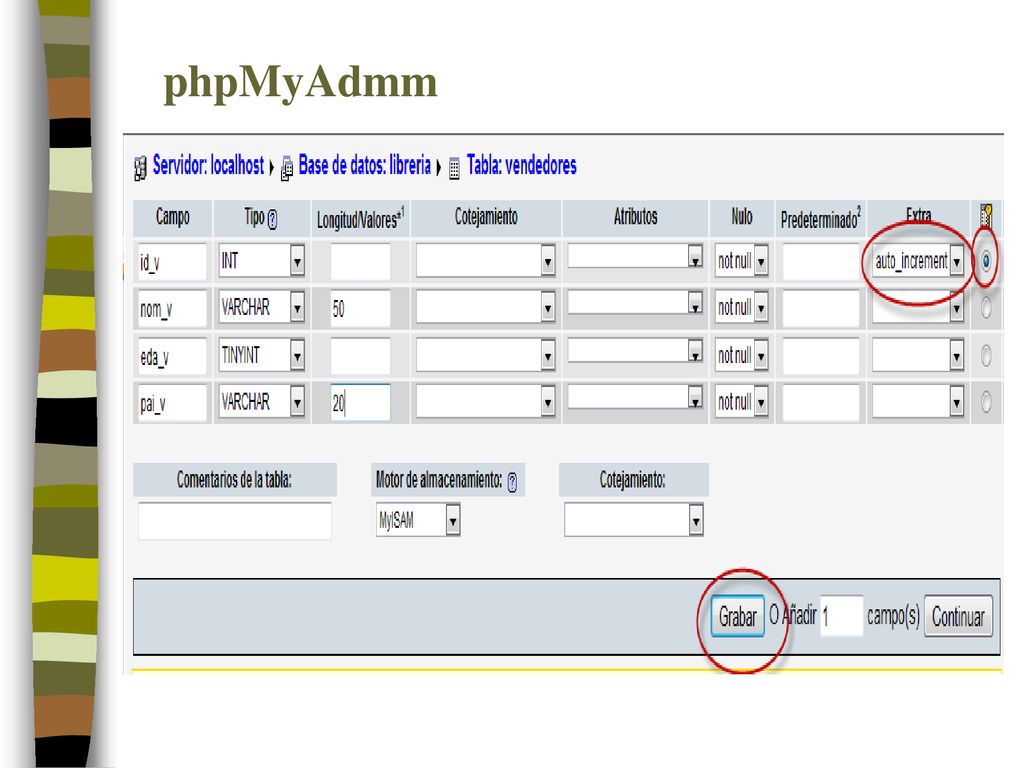This screenshot has width=1024, height=768.
Task: Click the database icon beside Base de datos
Action: coord(286,168)
